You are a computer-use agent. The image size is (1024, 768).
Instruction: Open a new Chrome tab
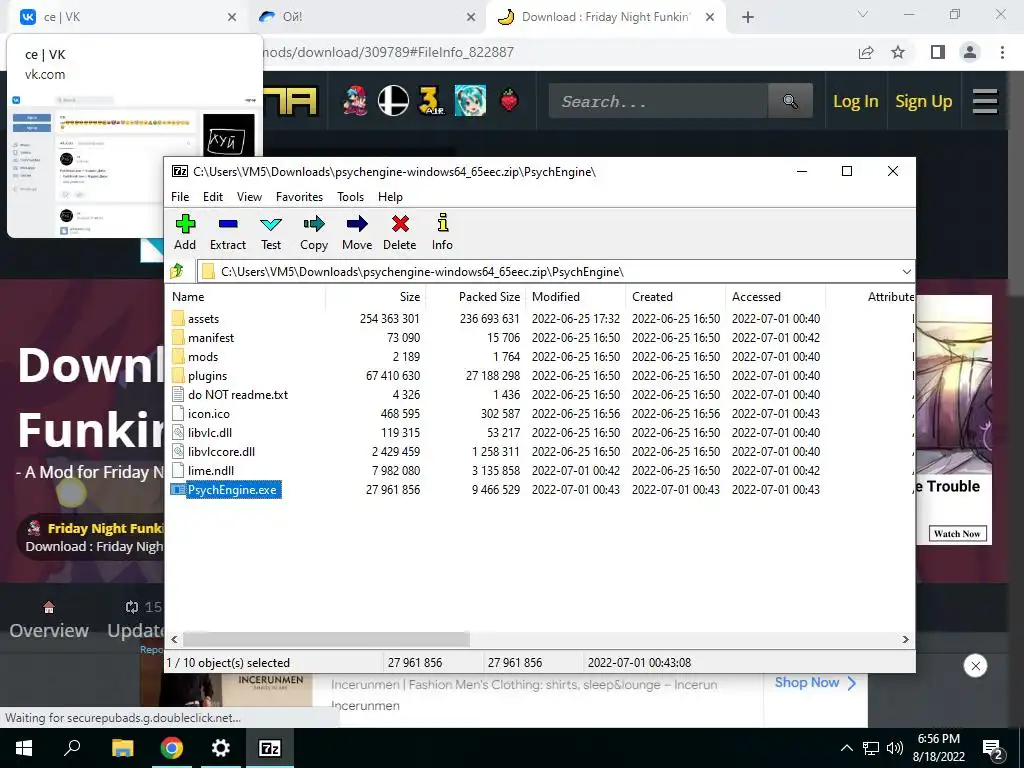point(748,17)
